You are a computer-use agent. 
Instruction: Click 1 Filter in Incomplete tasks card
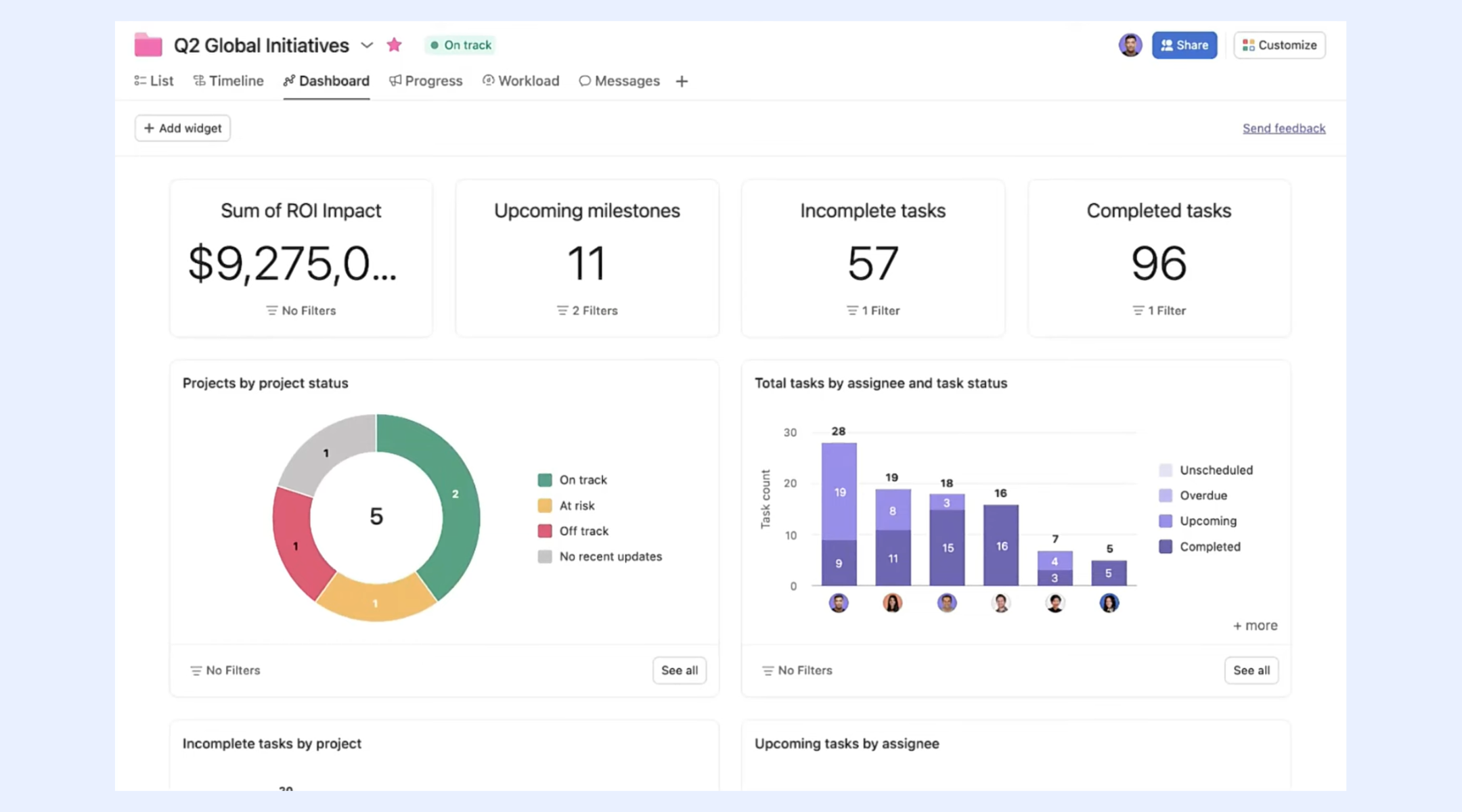(873, 311)
